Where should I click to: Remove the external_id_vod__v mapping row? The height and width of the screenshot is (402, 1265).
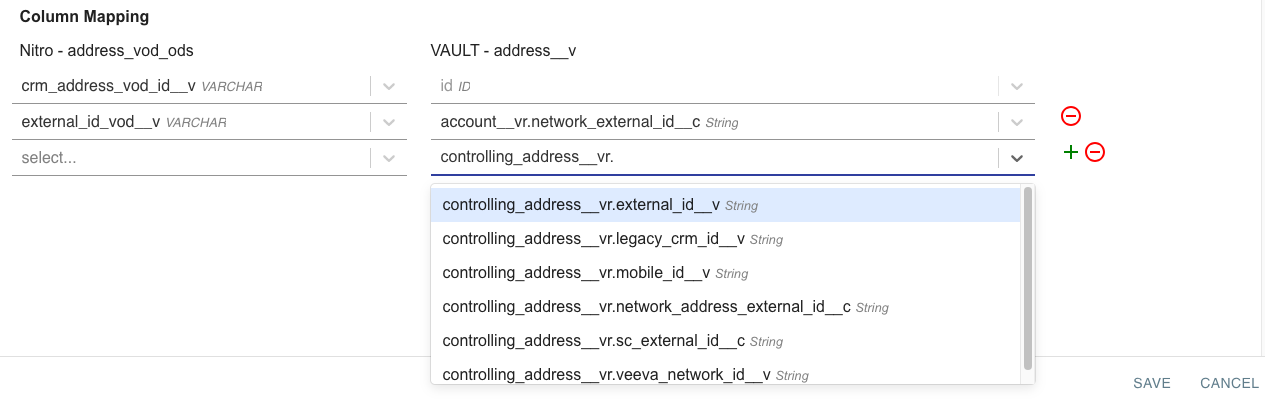[1070, 117]
